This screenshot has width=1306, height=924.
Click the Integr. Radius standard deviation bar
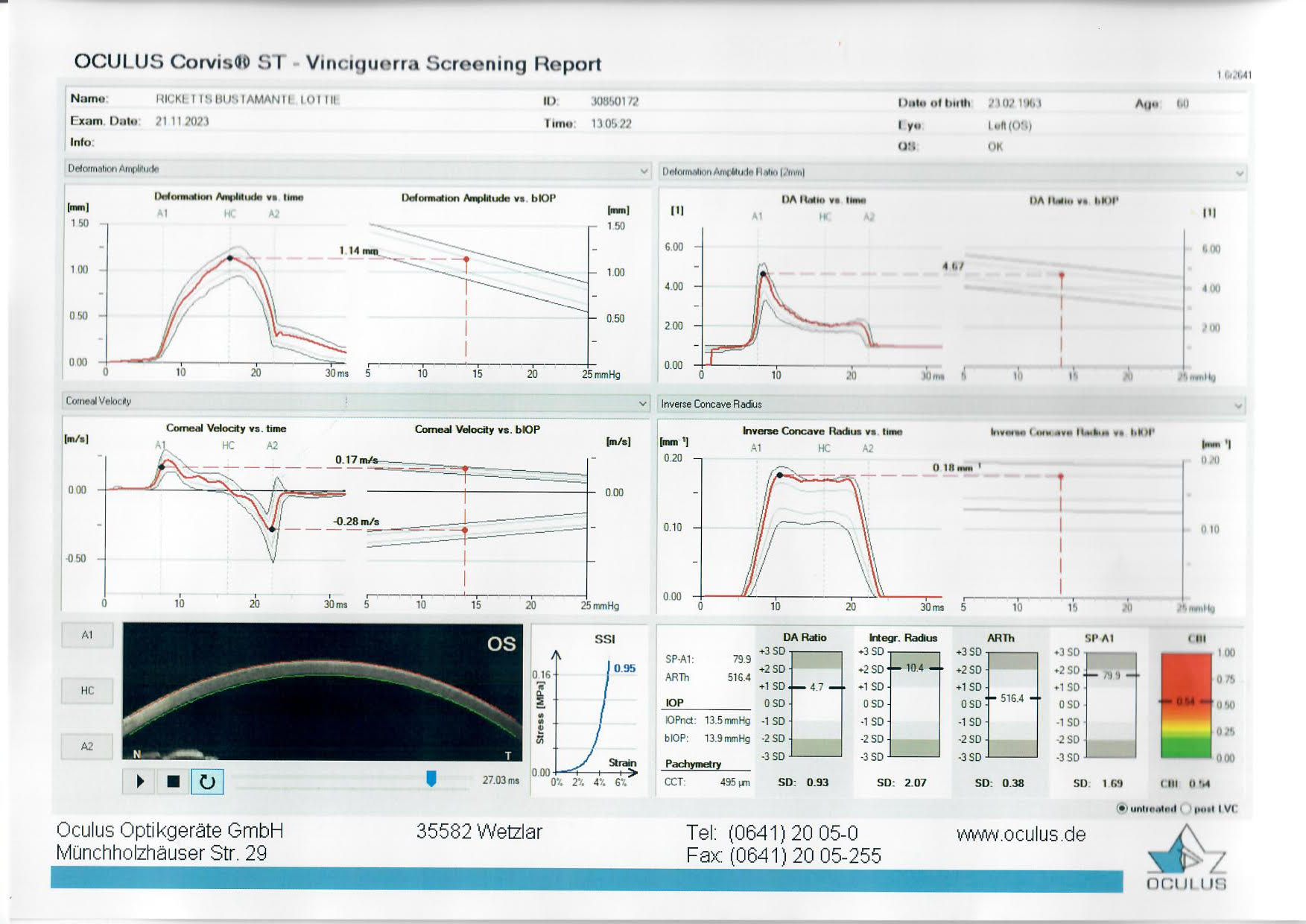click(915, 704)
